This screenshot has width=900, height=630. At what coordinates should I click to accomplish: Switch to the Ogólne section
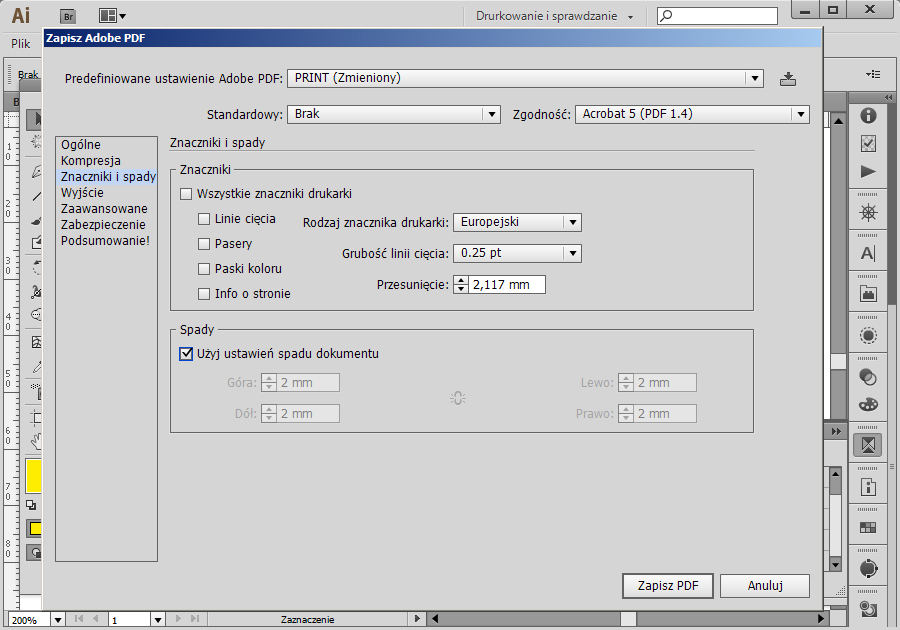[x=81, y=145]
